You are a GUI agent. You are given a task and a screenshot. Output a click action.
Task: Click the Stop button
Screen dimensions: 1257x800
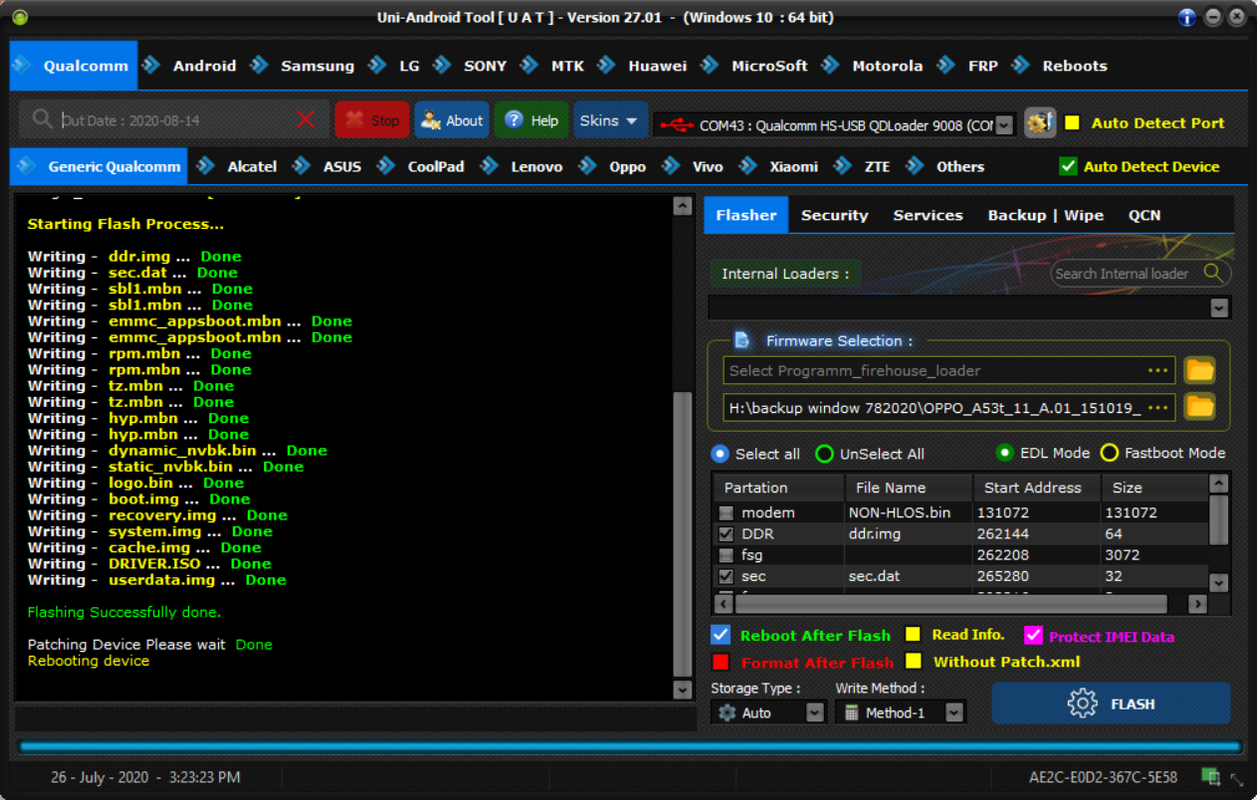click(372, 121)
